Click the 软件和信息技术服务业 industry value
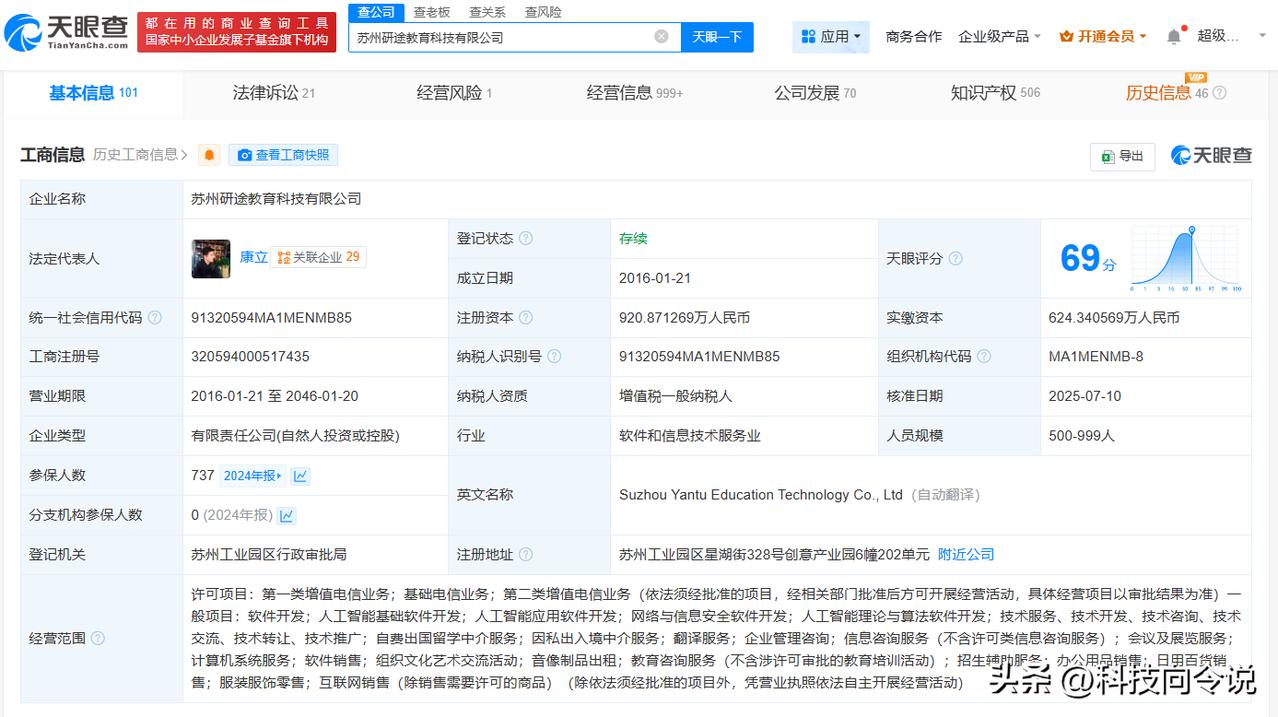 pos(690,436)
